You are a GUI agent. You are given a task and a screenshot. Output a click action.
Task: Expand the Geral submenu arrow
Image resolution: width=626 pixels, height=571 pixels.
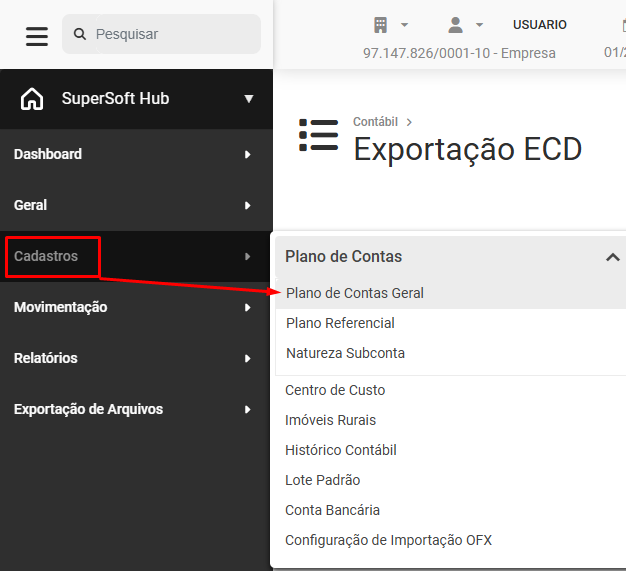point(248,206)
